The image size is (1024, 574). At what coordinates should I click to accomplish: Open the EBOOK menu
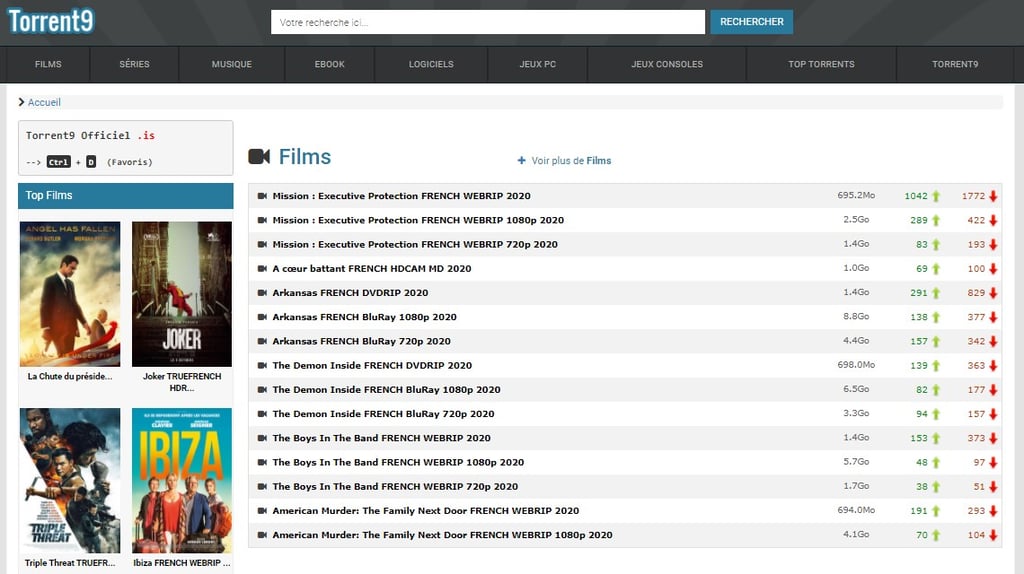[330, 64]
